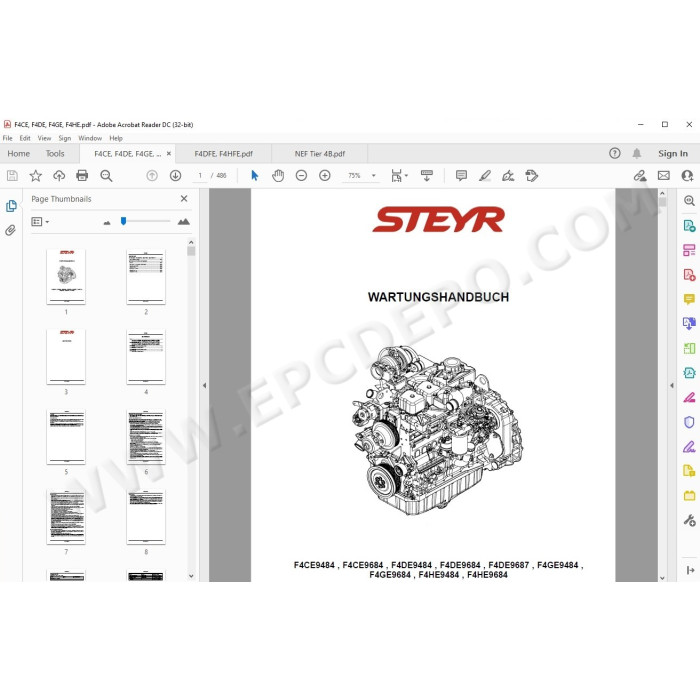Screen dimensions: 700x700
Task: Select page 1 thumbnail
Action: (66, 277)
